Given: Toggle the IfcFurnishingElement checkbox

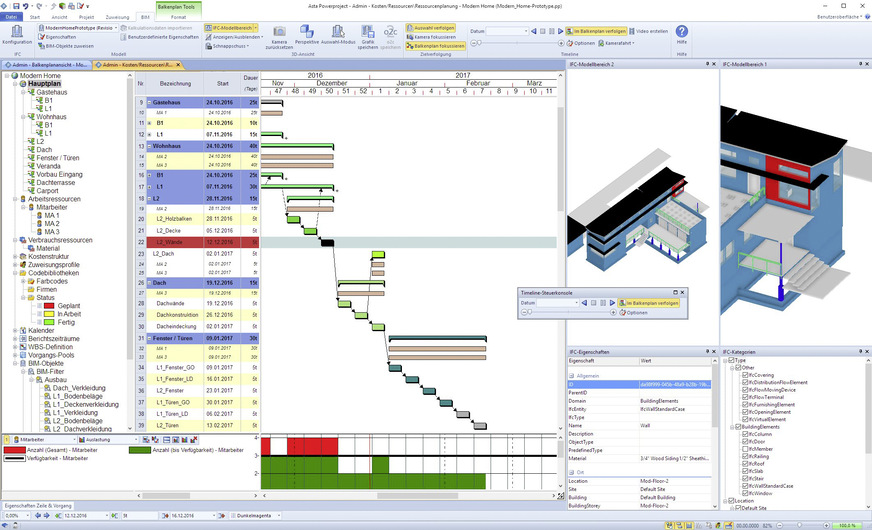Looking at the screenshot, I should (744, 404).
